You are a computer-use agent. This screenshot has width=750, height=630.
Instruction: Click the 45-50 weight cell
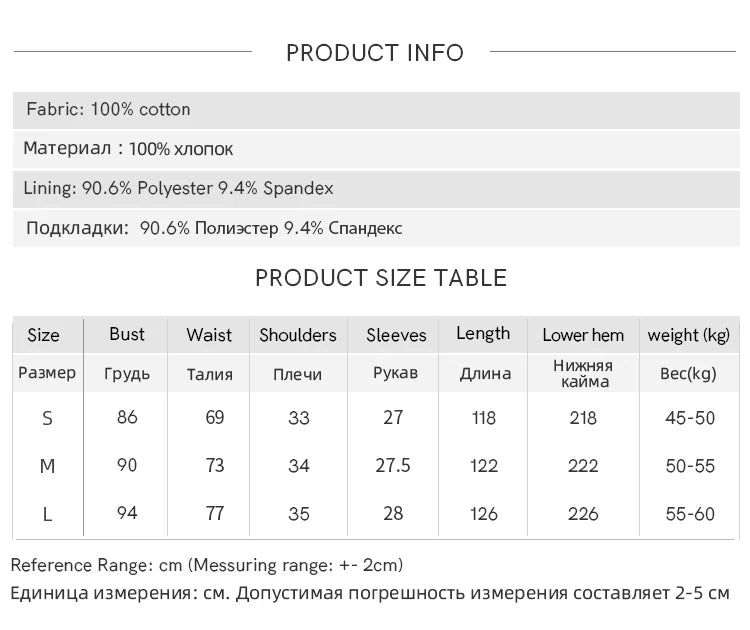click(x=690, y=418)
